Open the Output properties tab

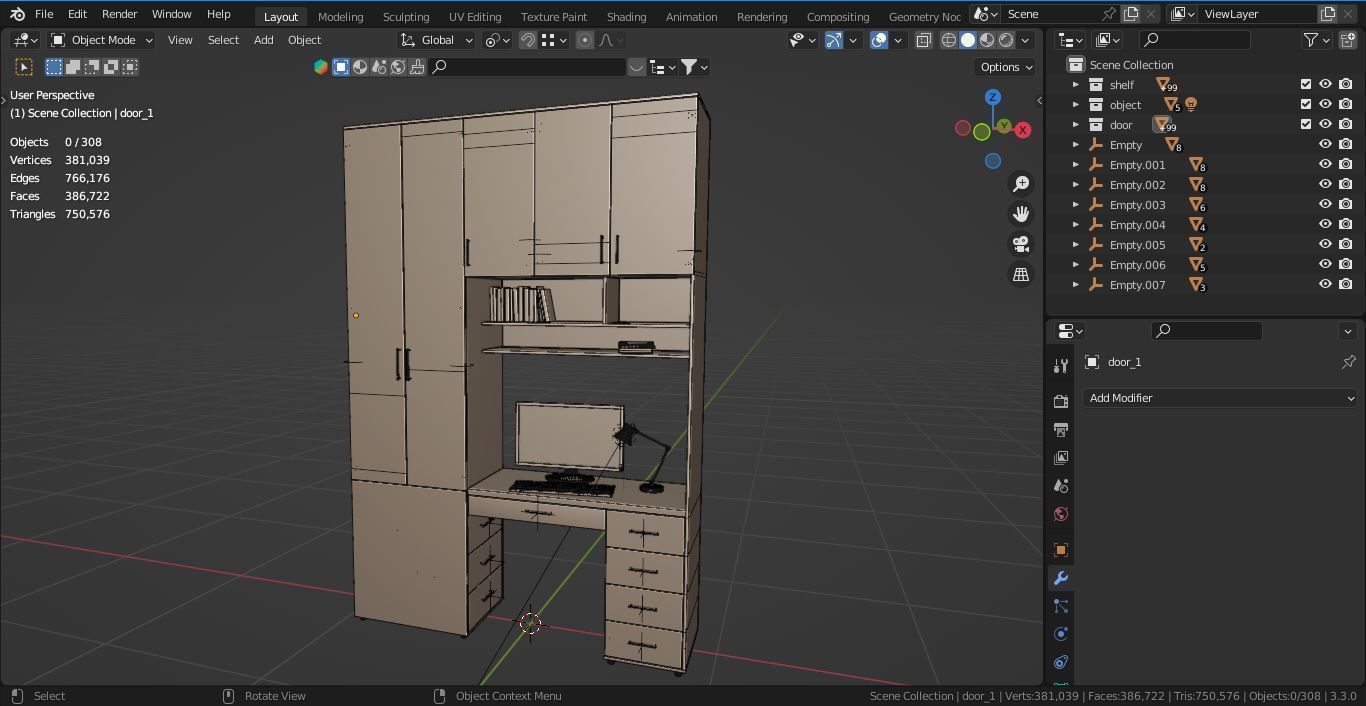[x=1061, y=429]
